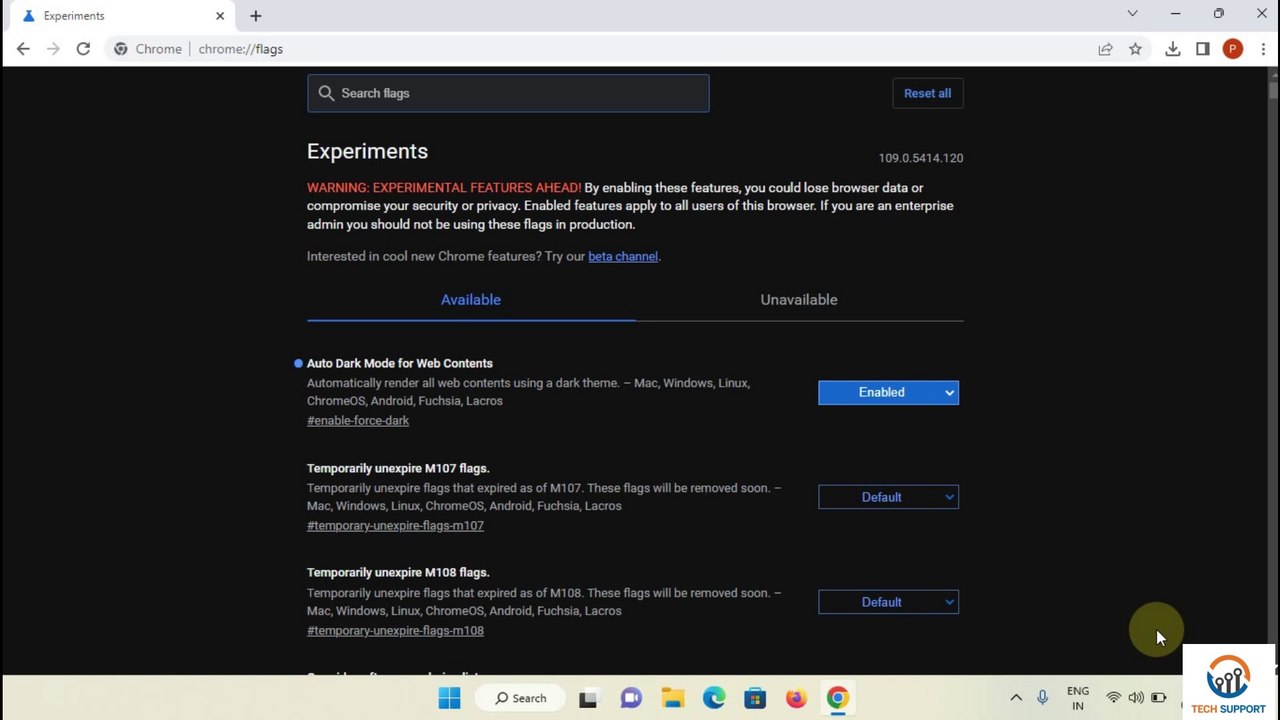Open Wi-Fi network tray icon

pyautogui.click(x=1113, y=698)
